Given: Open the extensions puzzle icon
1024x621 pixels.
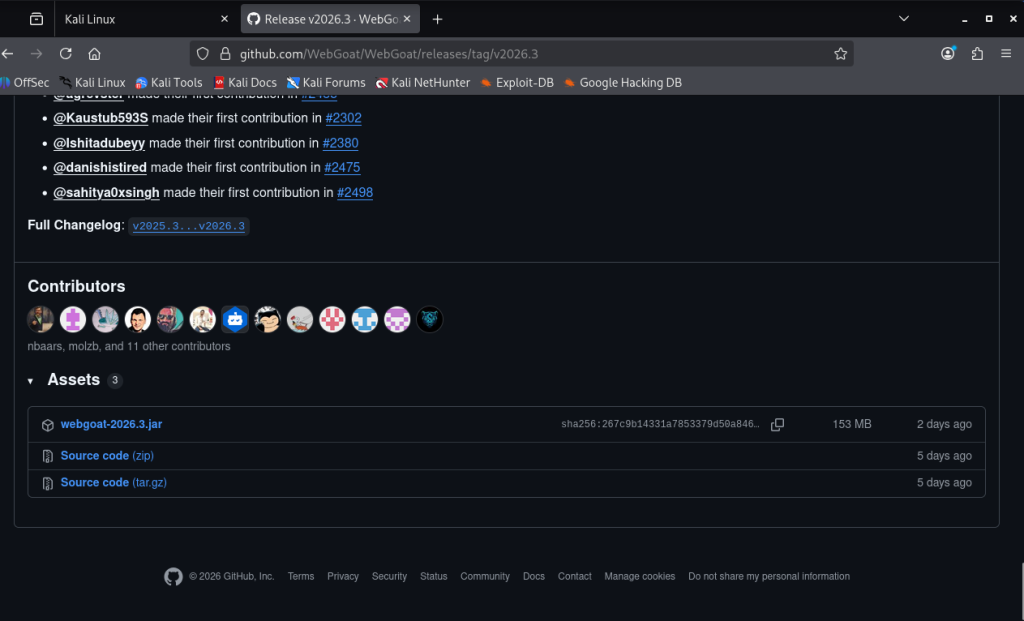Looking at the screenshot, I should tap(977, 54).
